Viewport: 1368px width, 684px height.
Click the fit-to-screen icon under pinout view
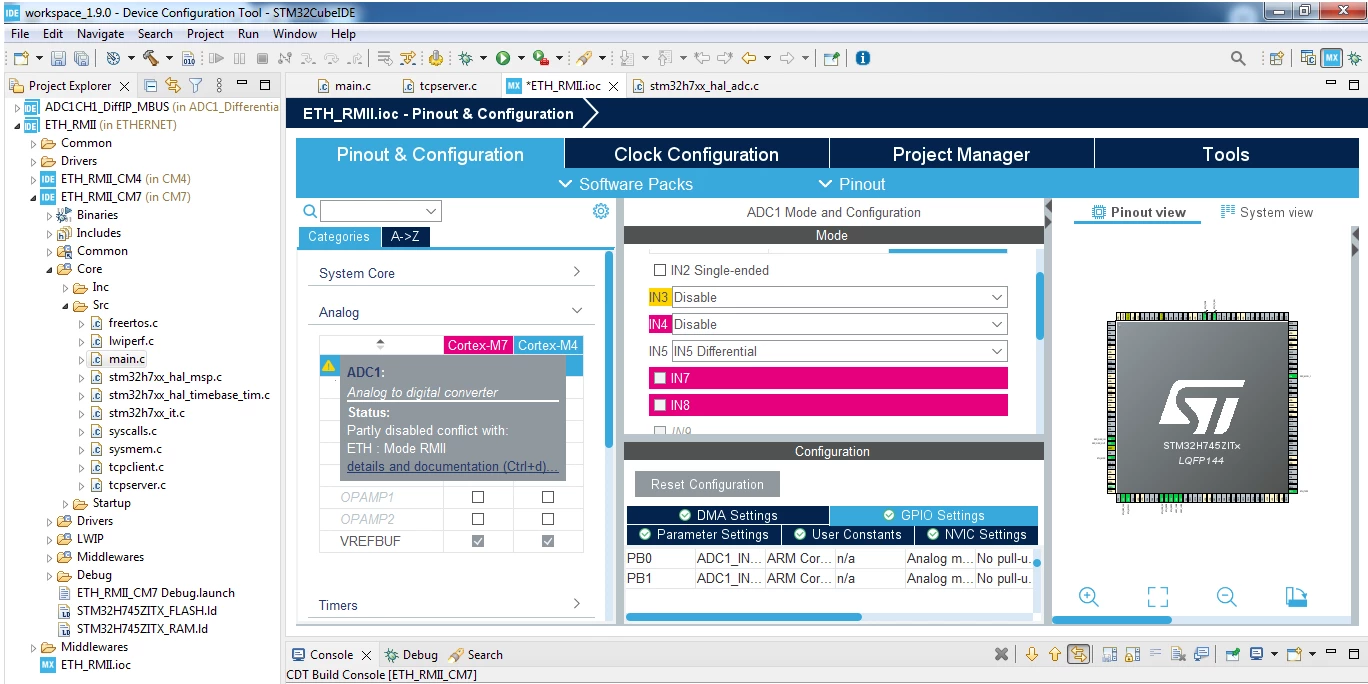(1158, 597)
